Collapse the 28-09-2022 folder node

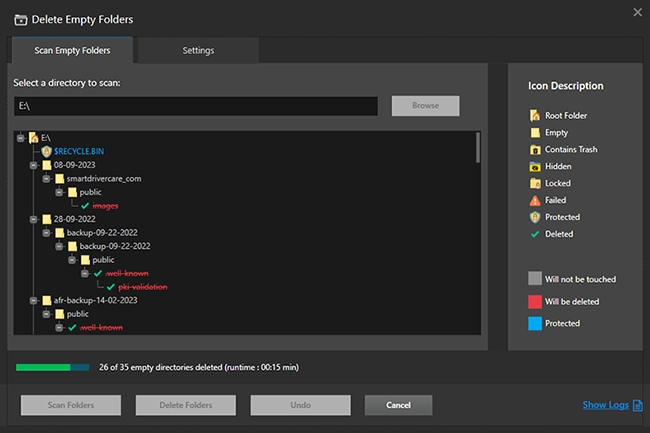34,219
